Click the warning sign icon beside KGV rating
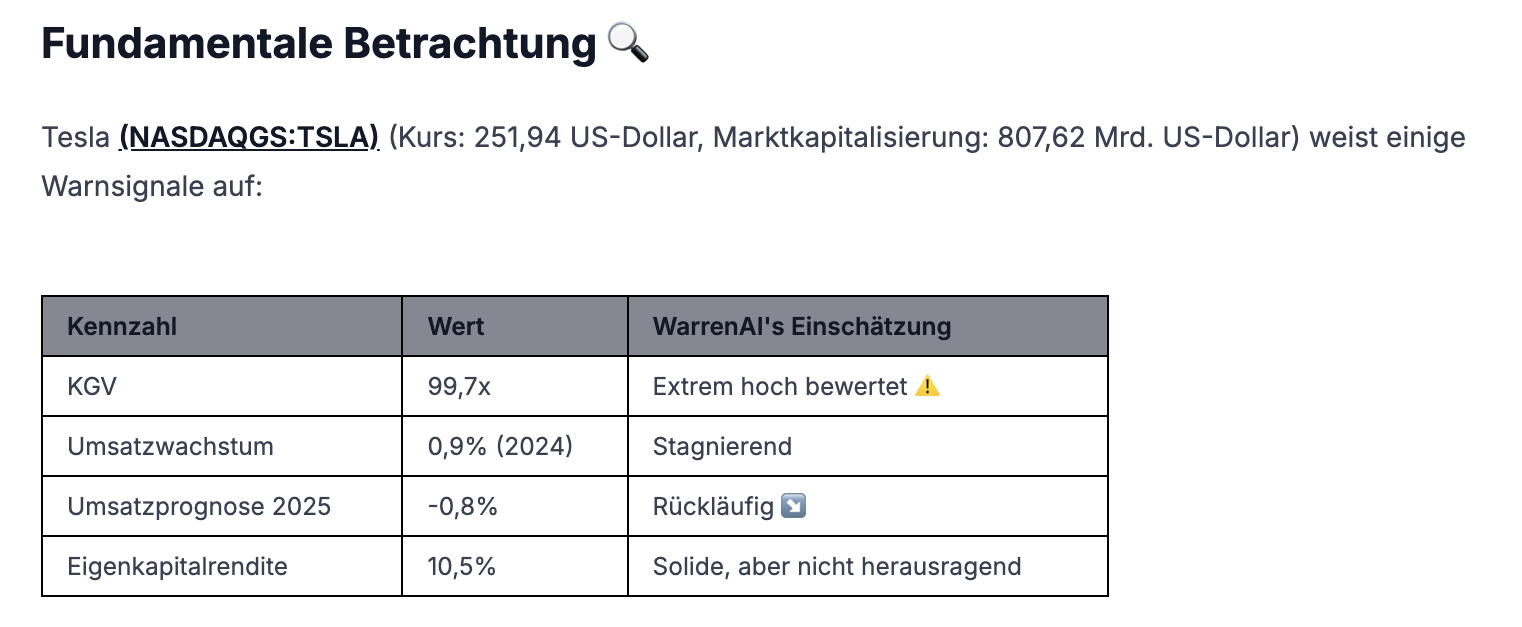Image resolution: width=1522 pixels, height=627 pixels. [x=927, y=386]
